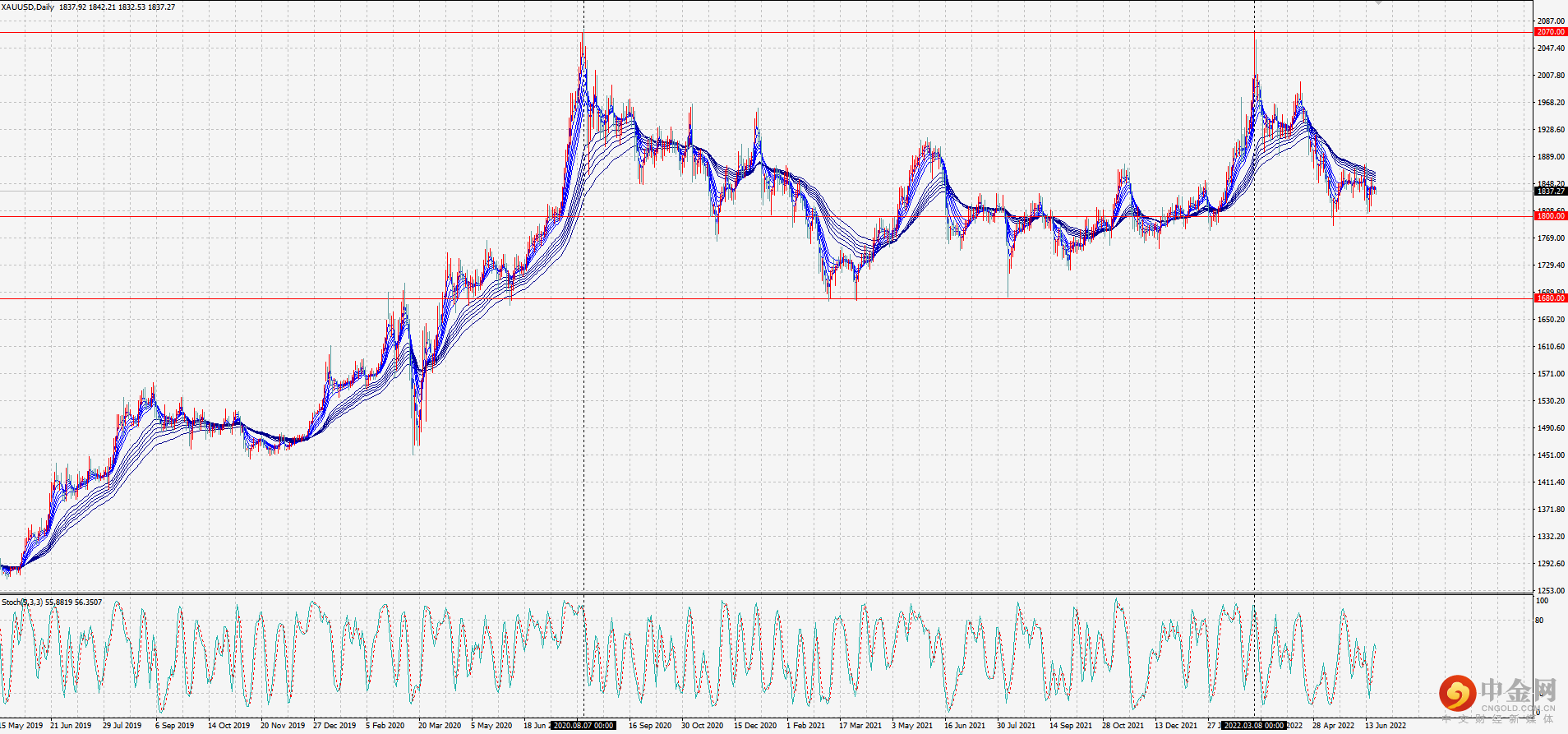
Task: Click the CNGOLD.COM.CN watermark text
Action: (1518, 708)
